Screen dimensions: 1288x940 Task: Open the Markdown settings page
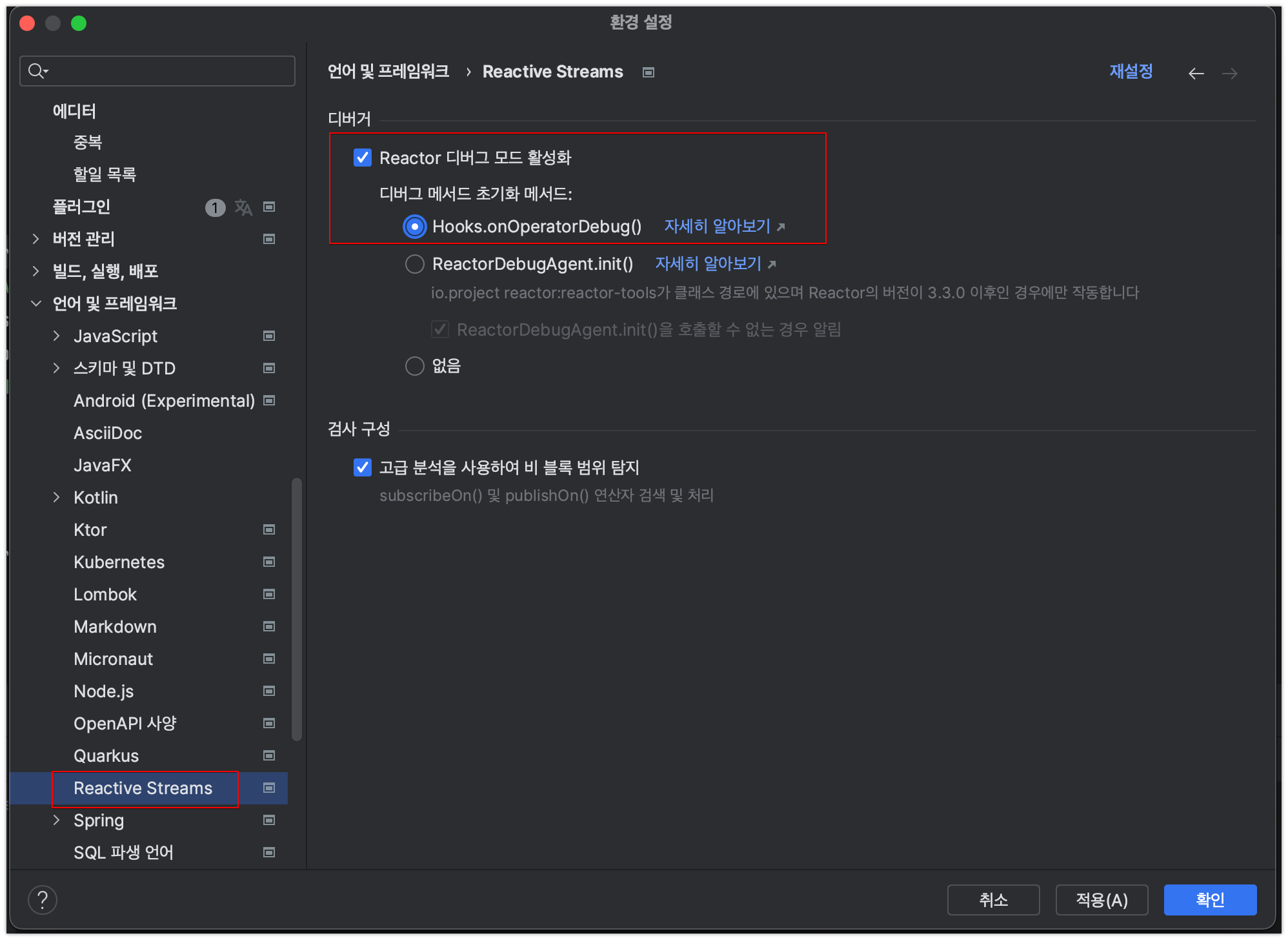click(x=115, y=626)
